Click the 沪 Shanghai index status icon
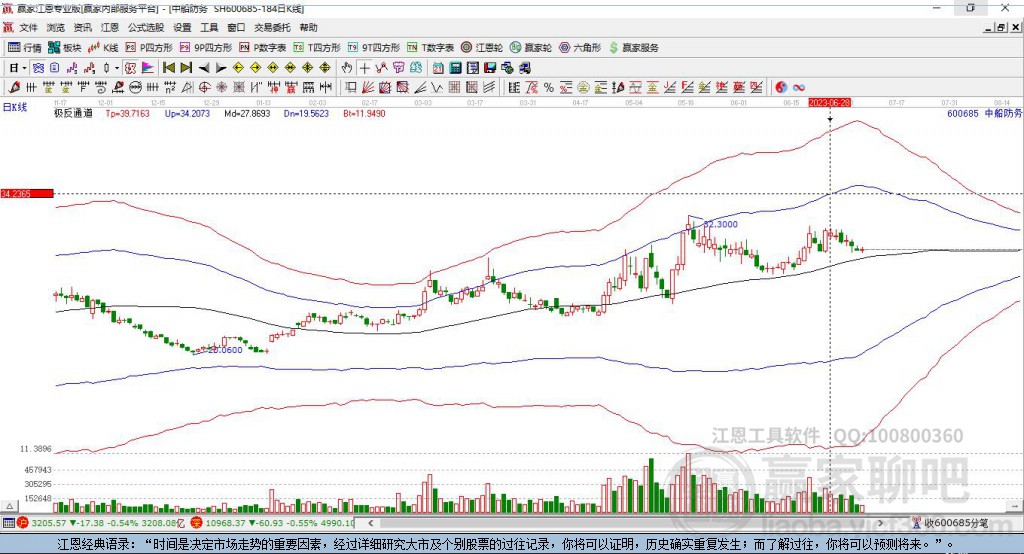The height and width of the screenshot is (554, 1024). (x=23, y=523)
